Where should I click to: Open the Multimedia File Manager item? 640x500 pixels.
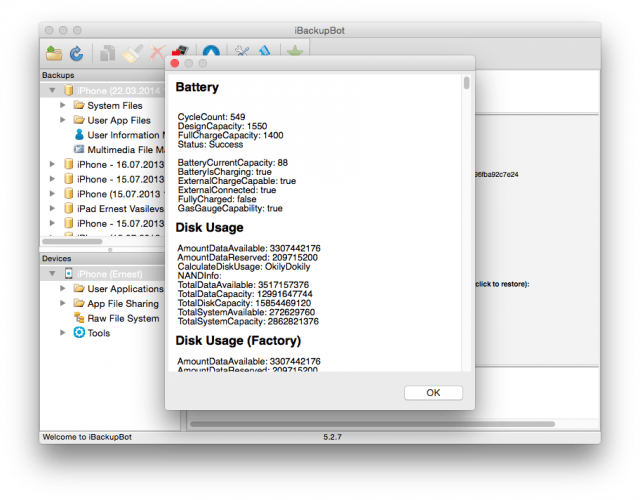coord(122,150)
